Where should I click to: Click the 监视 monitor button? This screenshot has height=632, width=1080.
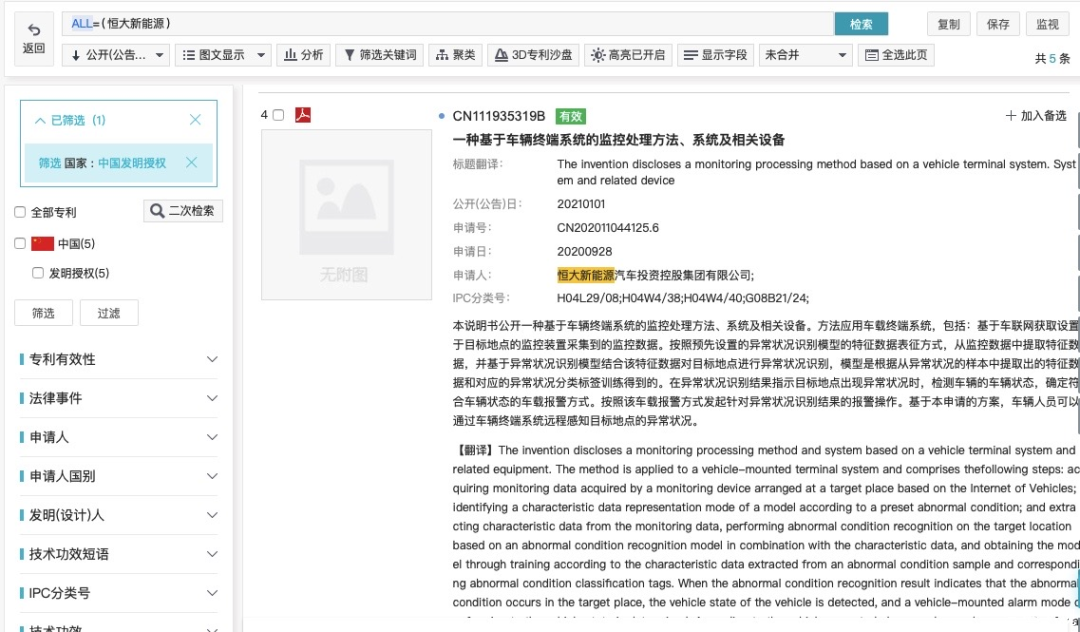click(1048, 24)
